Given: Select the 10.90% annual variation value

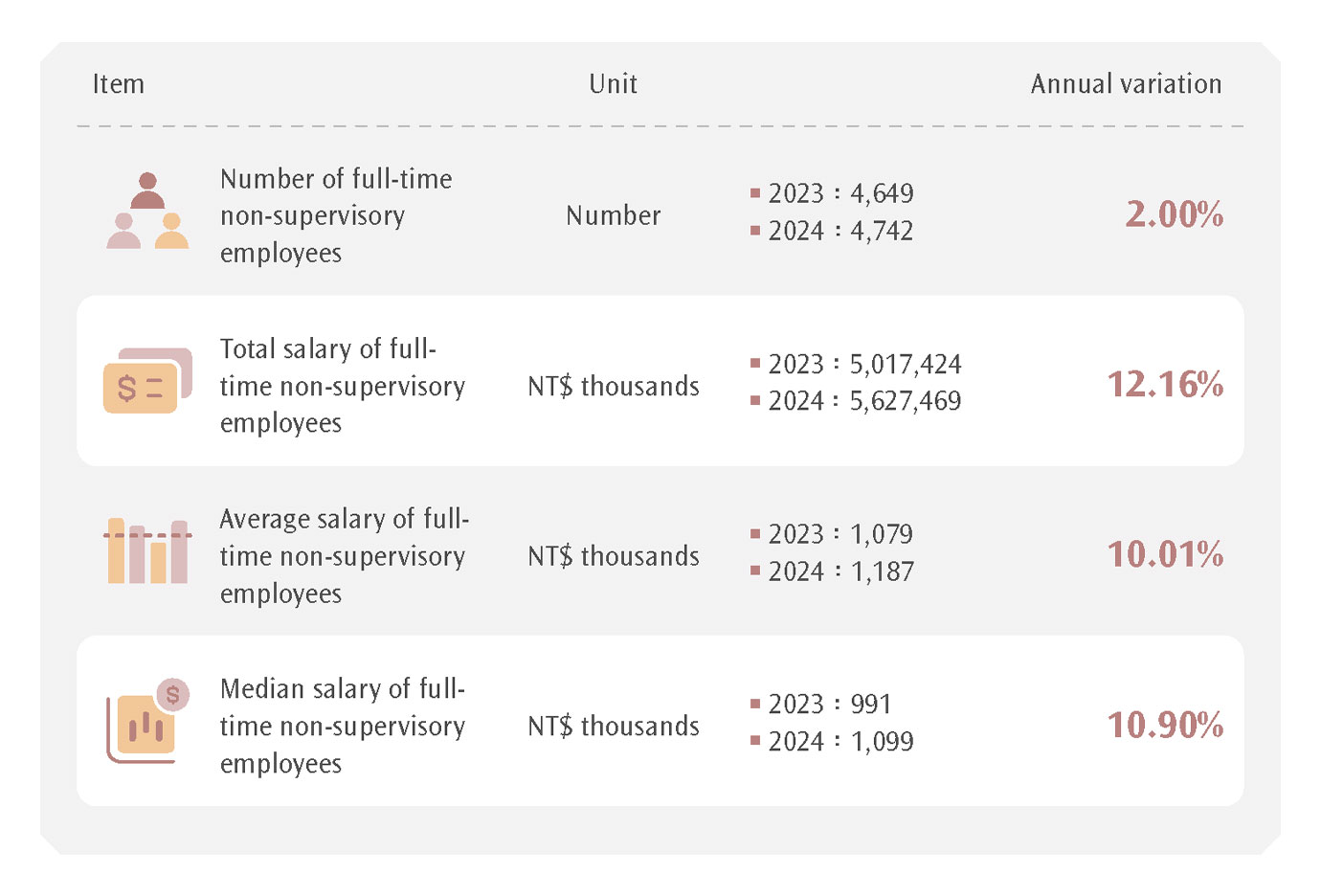Looking at the screenshot, I should 1165,725.
